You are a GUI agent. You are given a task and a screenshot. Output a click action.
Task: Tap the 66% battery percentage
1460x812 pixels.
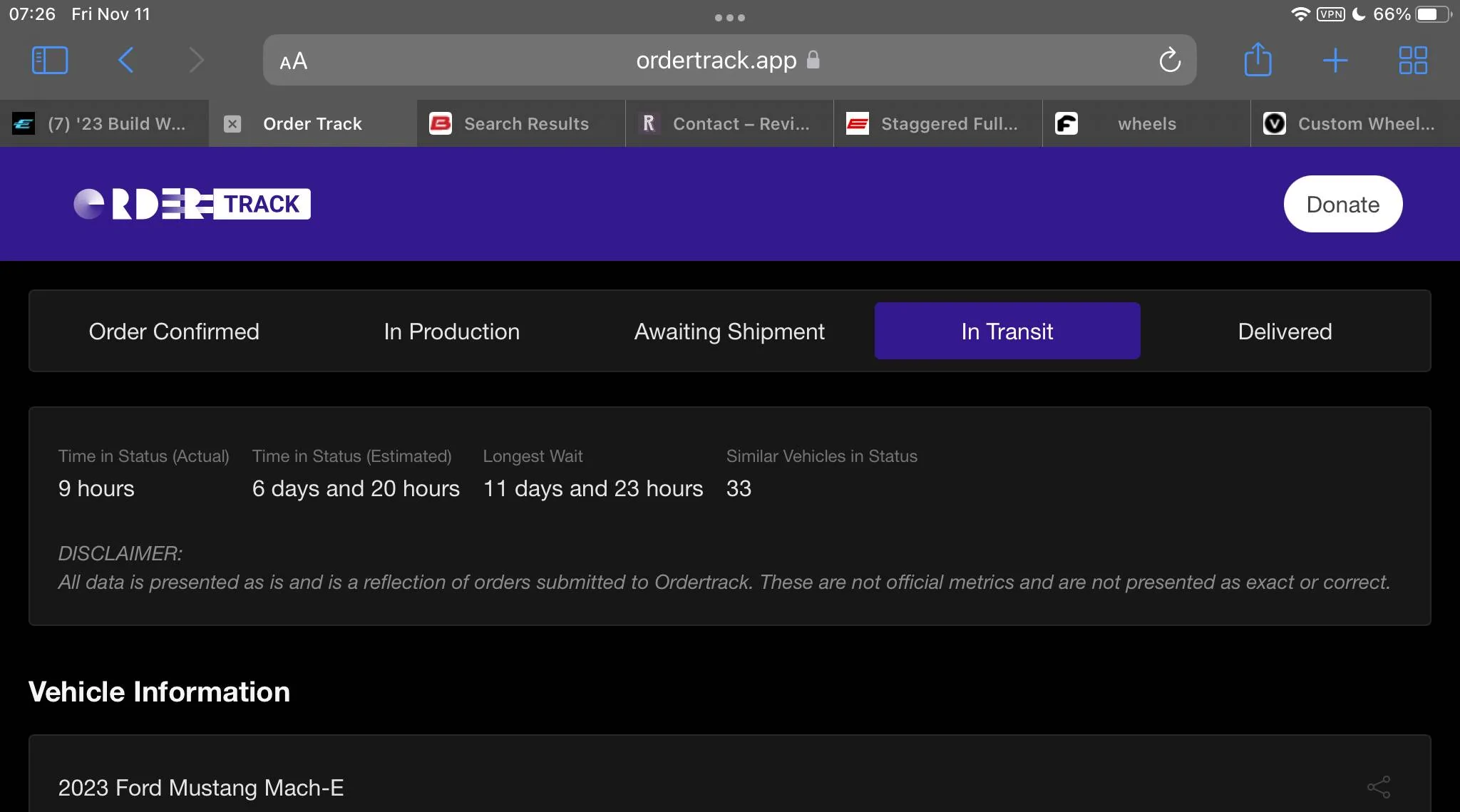(1392, 14)
